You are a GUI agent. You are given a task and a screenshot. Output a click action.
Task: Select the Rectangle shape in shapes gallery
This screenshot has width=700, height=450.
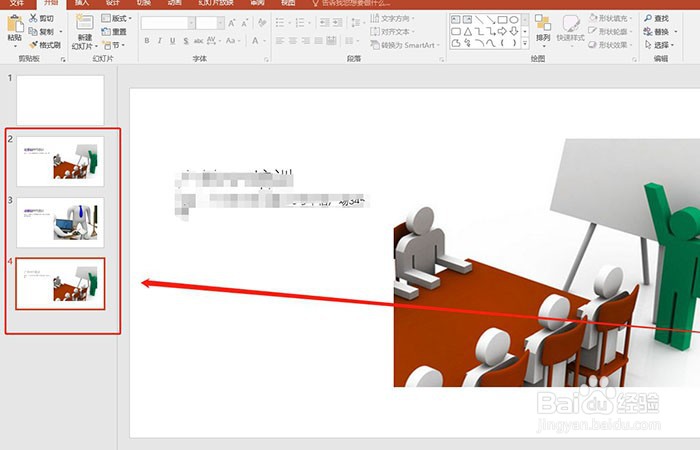pos(502,20)
